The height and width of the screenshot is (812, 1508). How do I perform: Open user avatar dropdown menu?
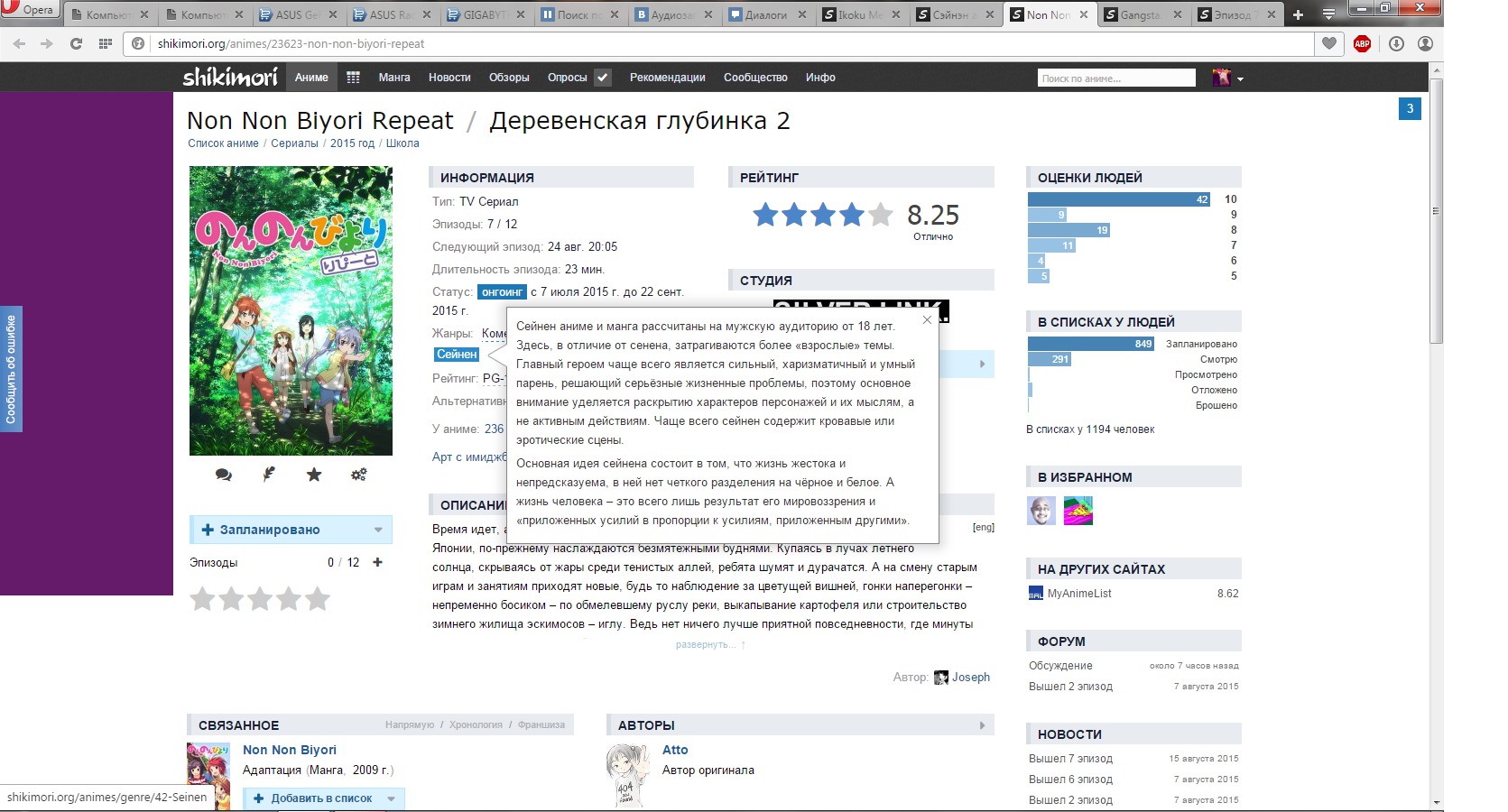tap(1228, 78)
